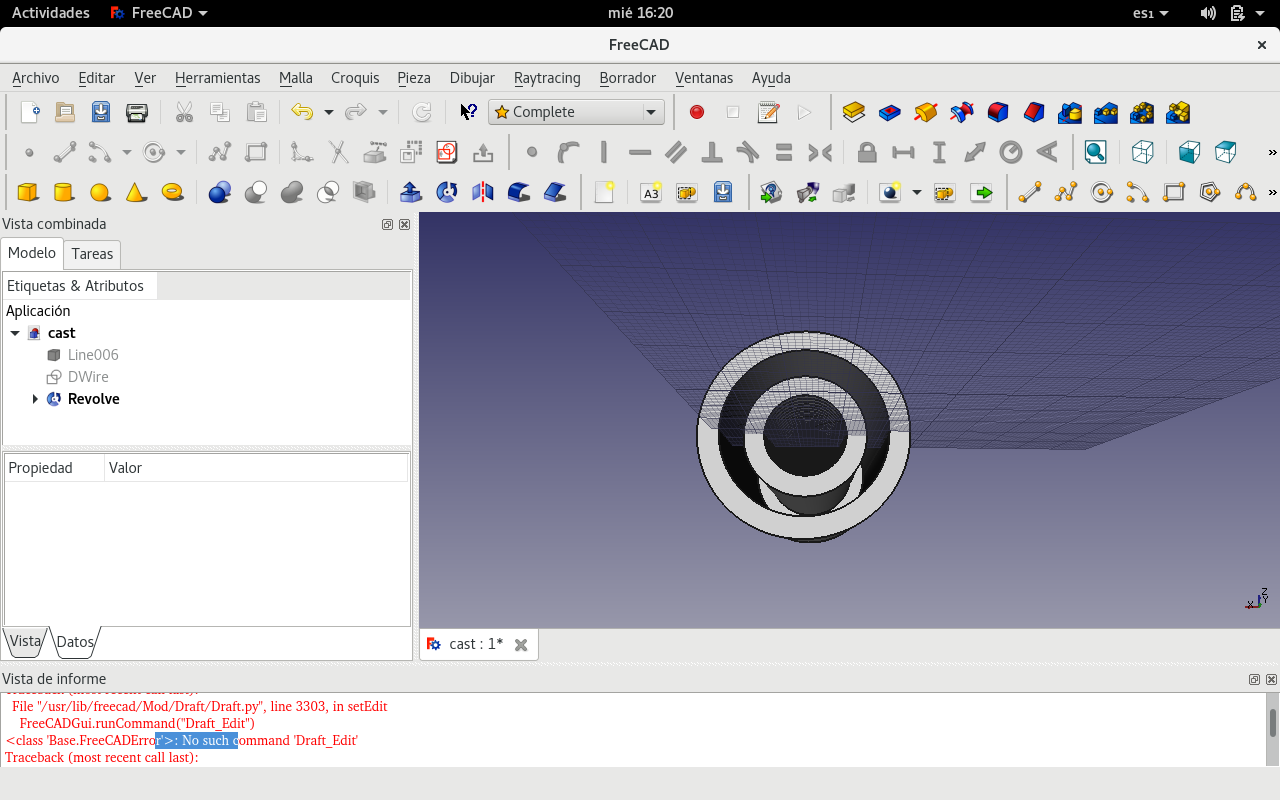This screenshot has height=800, width=1280.
Task: Expand the Revolve tree item
Action: click(35, 399)
